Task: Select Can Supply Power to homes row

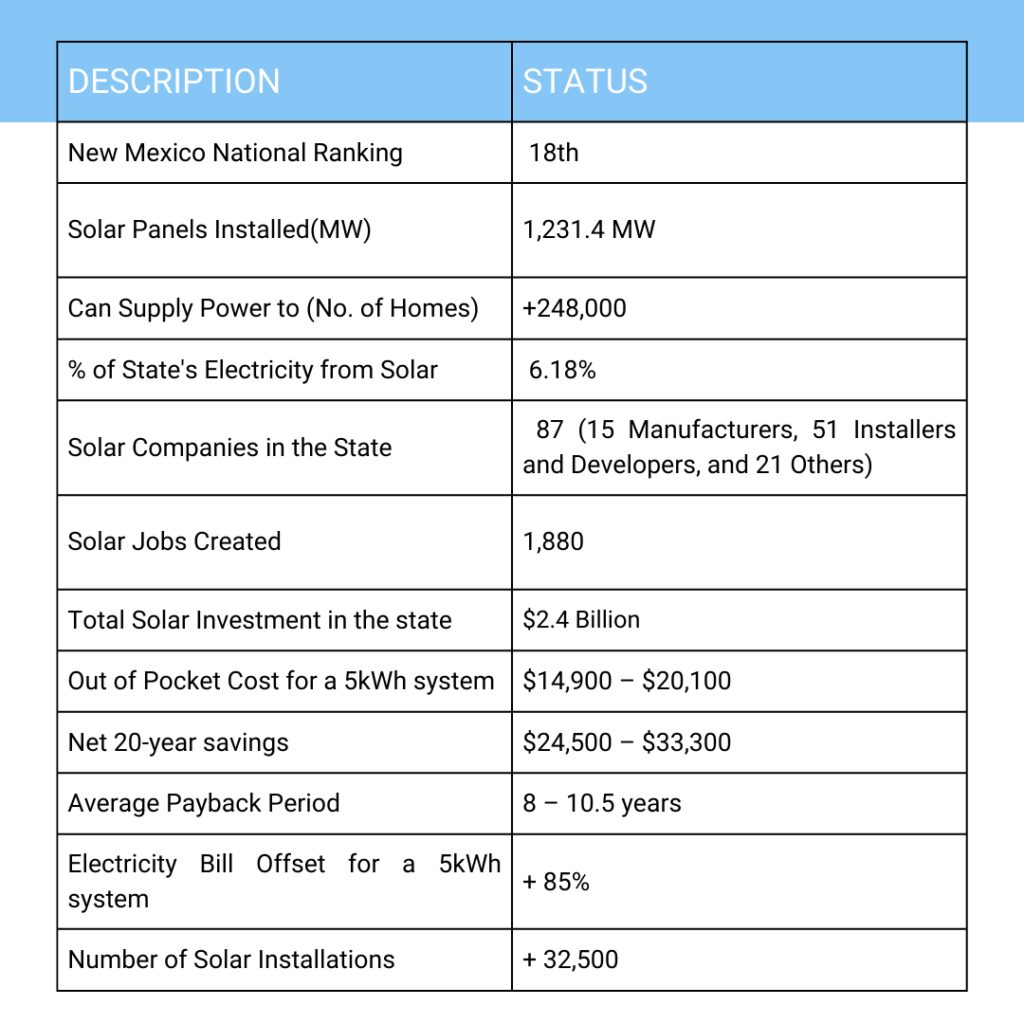Action: click(273, 308)
